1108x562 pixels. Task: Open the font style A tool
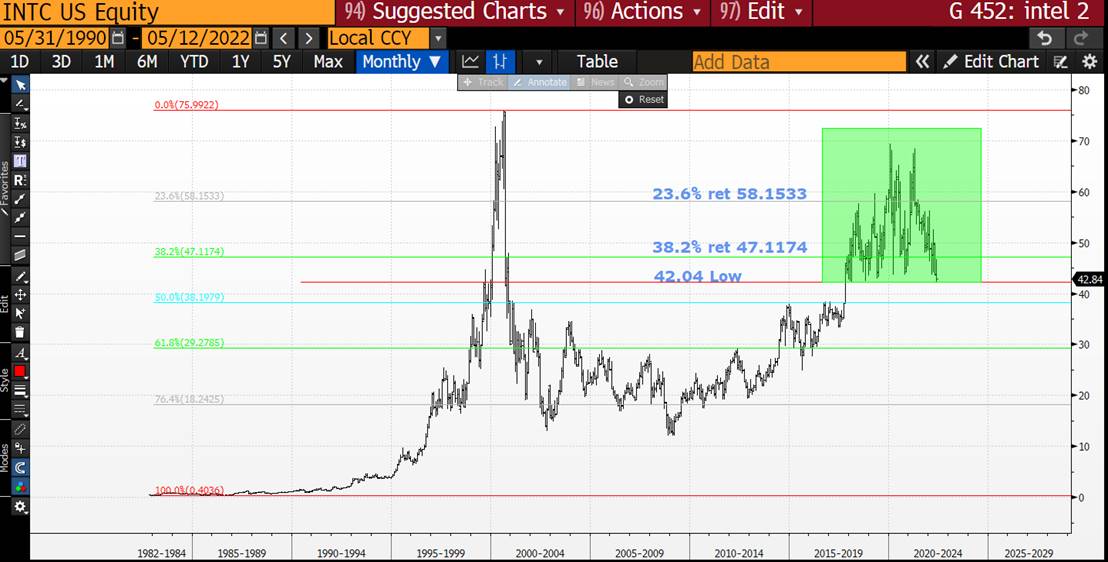point(20,353)
